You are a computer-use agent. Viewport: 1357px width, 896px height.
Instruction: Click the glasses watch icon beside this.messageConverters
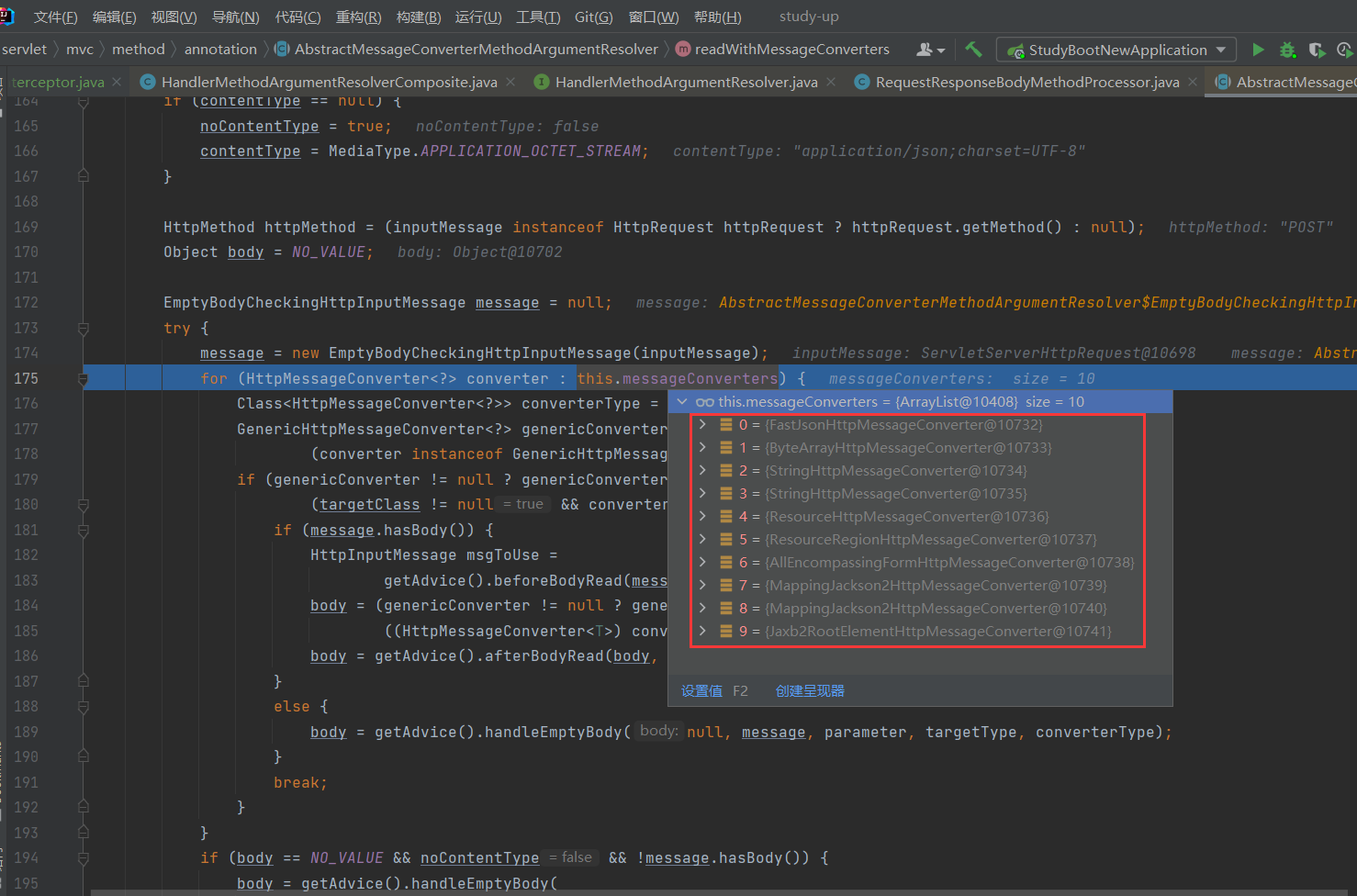coord(705,402)
